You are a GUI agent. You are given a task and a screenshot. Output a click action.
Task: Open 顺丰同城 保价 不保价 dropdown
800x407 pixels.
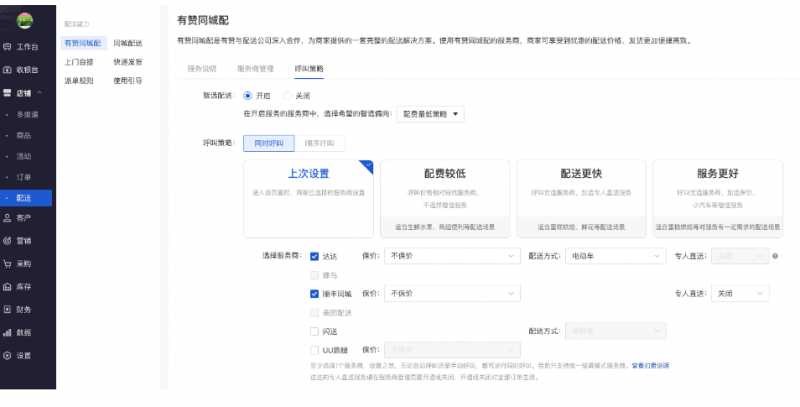click(x=452, y=293)
